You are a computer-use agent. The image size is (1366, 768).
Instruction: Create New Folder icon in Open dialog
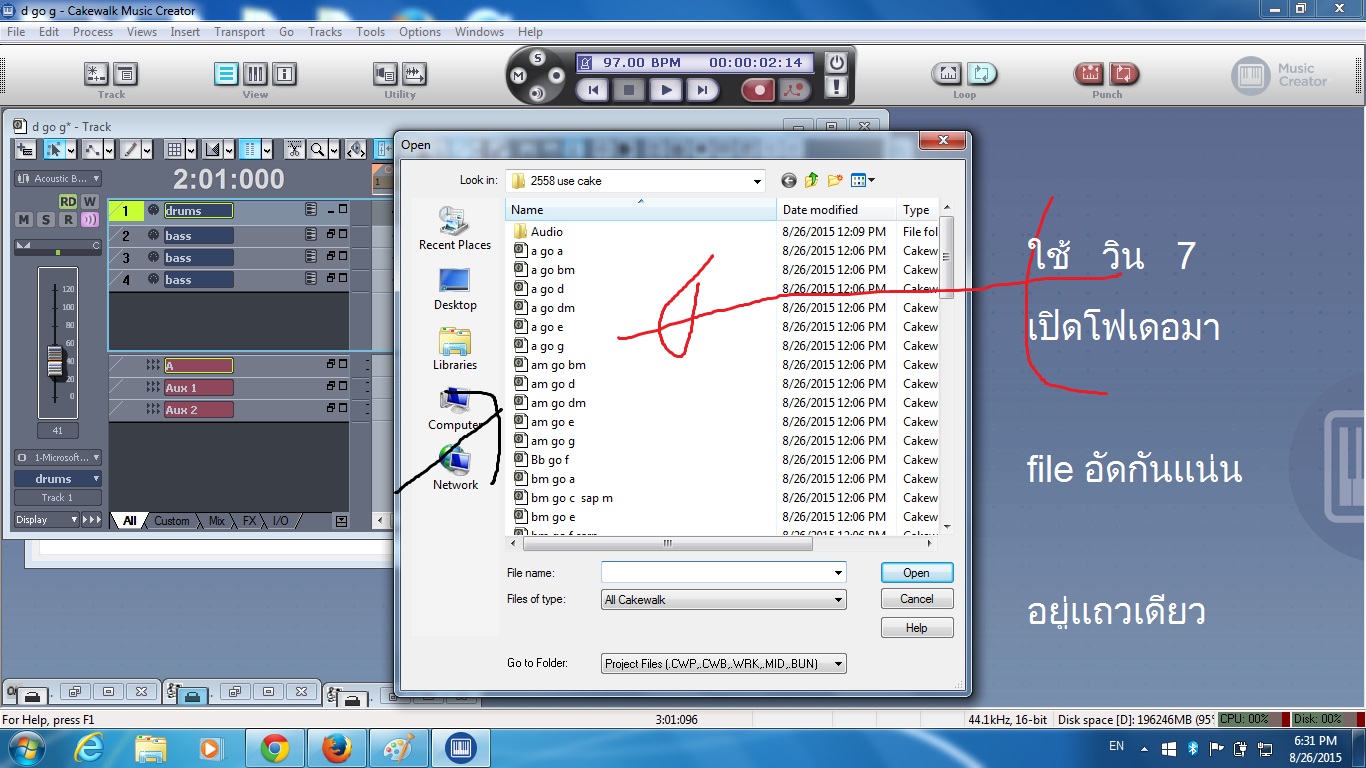pyautogui.click(x=835, y=181)
